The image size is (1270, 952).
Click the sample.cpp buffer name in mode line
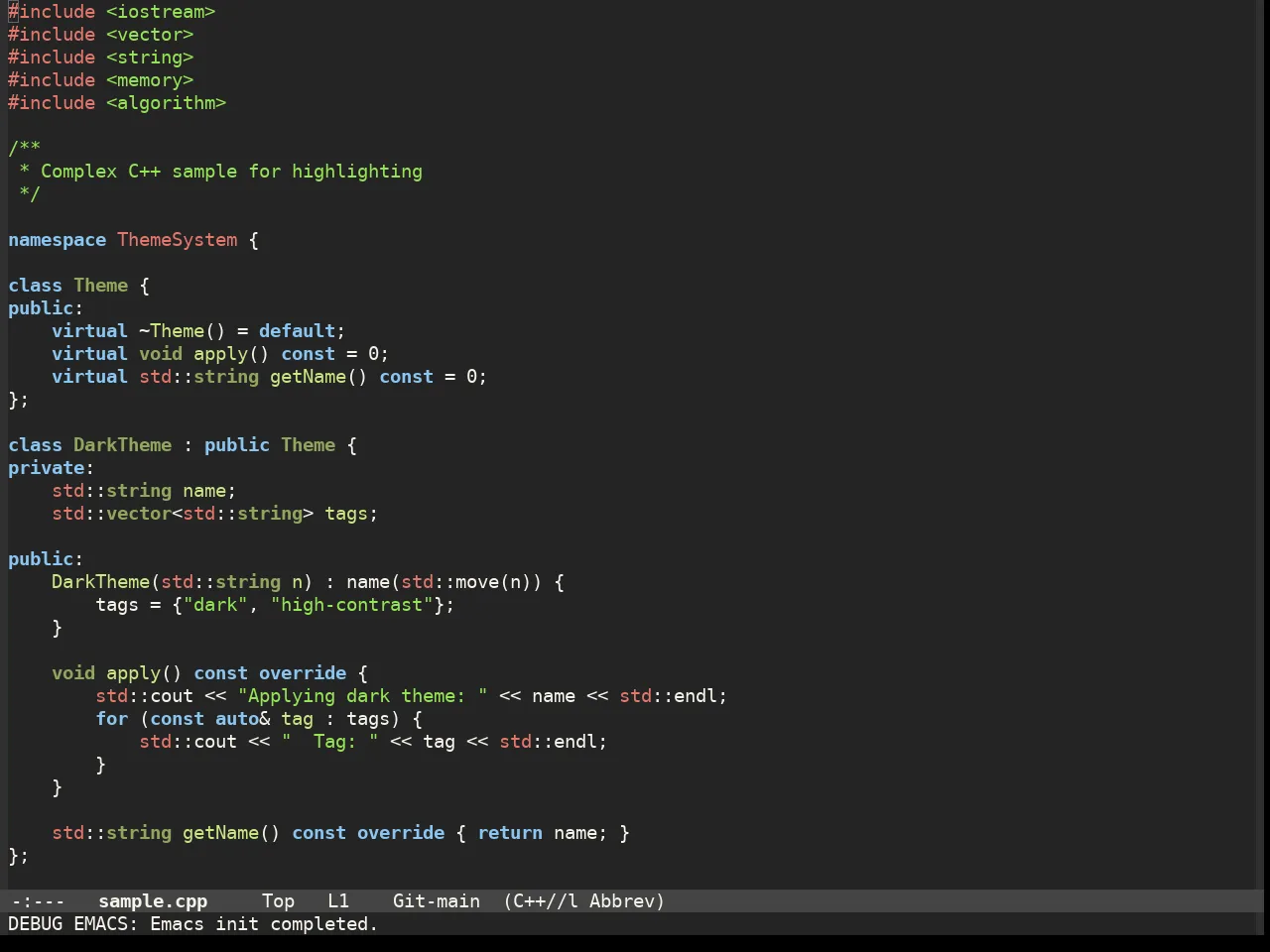click(153, 901)
